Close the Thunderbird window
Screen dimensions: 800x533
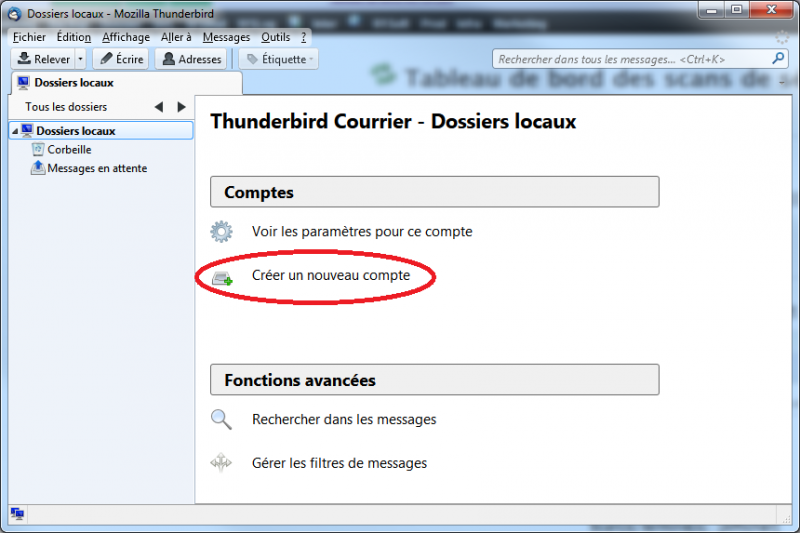tap(771, 10)
